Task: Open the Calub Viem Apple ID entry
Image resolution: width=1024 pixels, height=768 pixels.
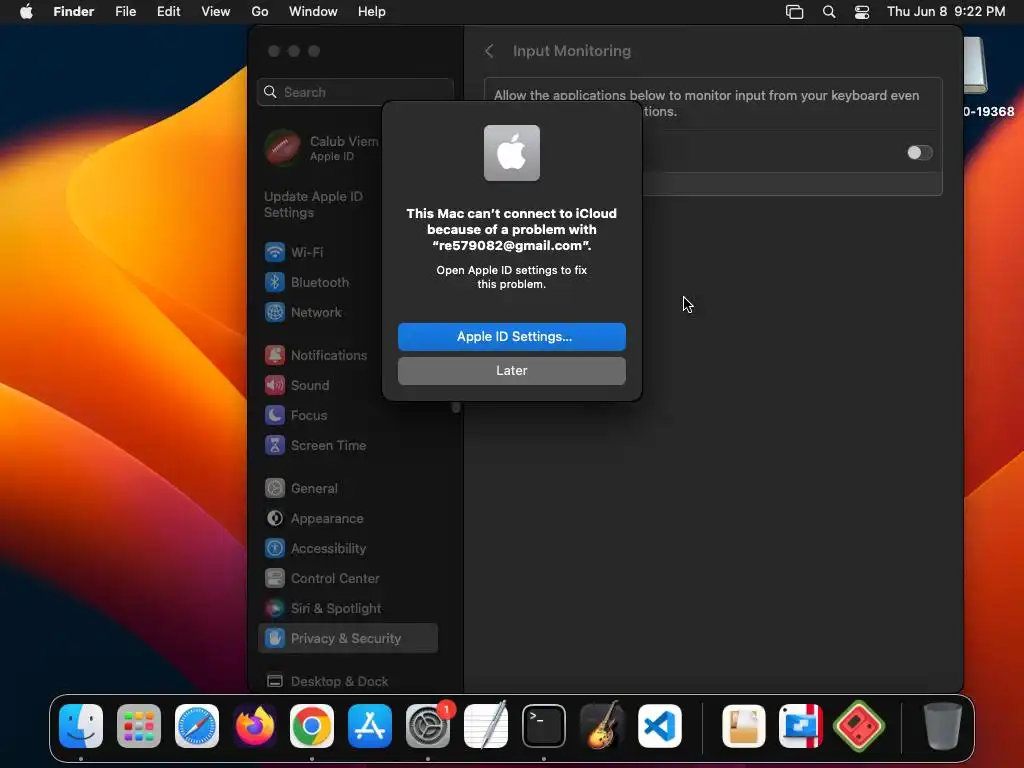Action: (321, 148)
